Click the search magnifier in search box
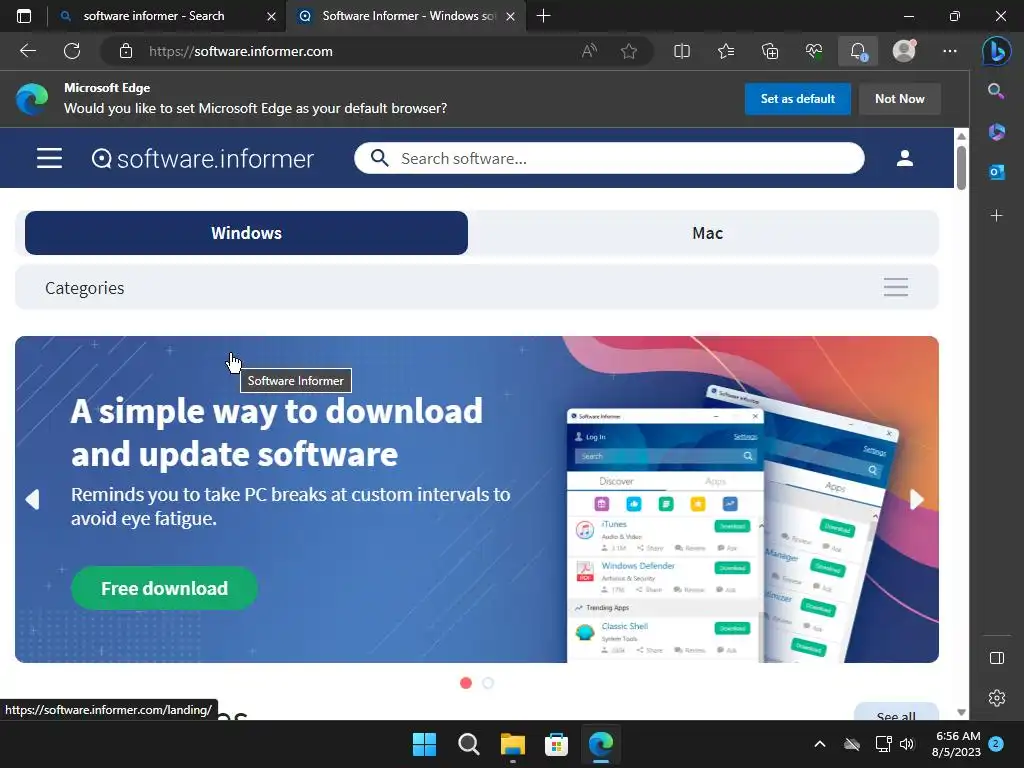Screen dimensions: 1024x768 (379, 158)
